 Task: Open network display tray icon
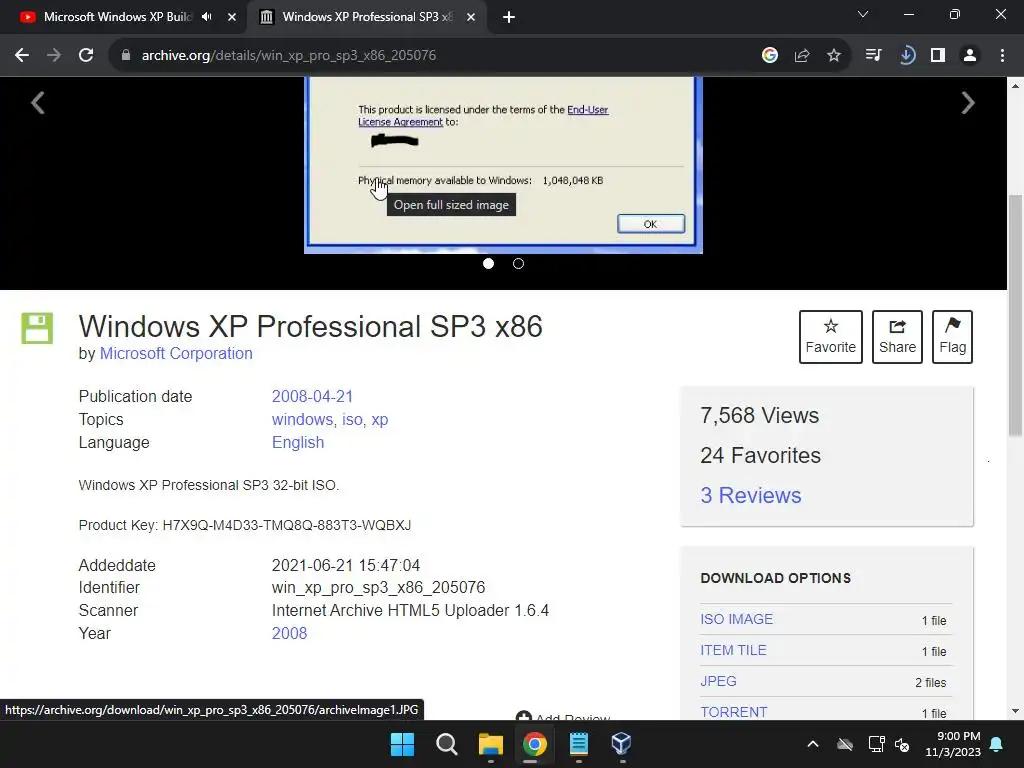pyautogui.click(x=876, y=744)
